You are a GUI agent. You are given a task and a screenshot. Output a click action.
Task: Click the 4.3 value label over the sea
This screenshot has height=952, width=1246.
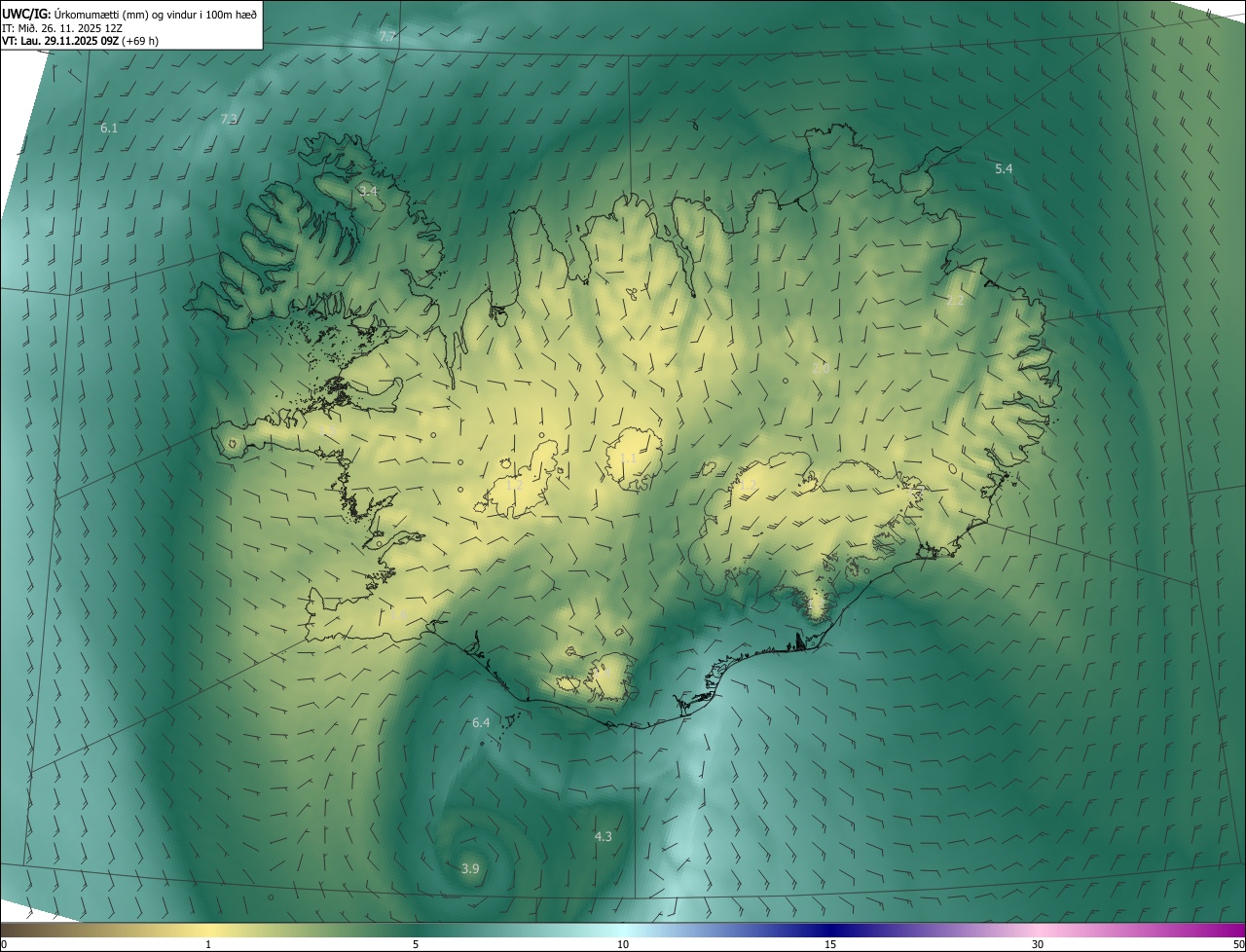[x=604, y=837]
